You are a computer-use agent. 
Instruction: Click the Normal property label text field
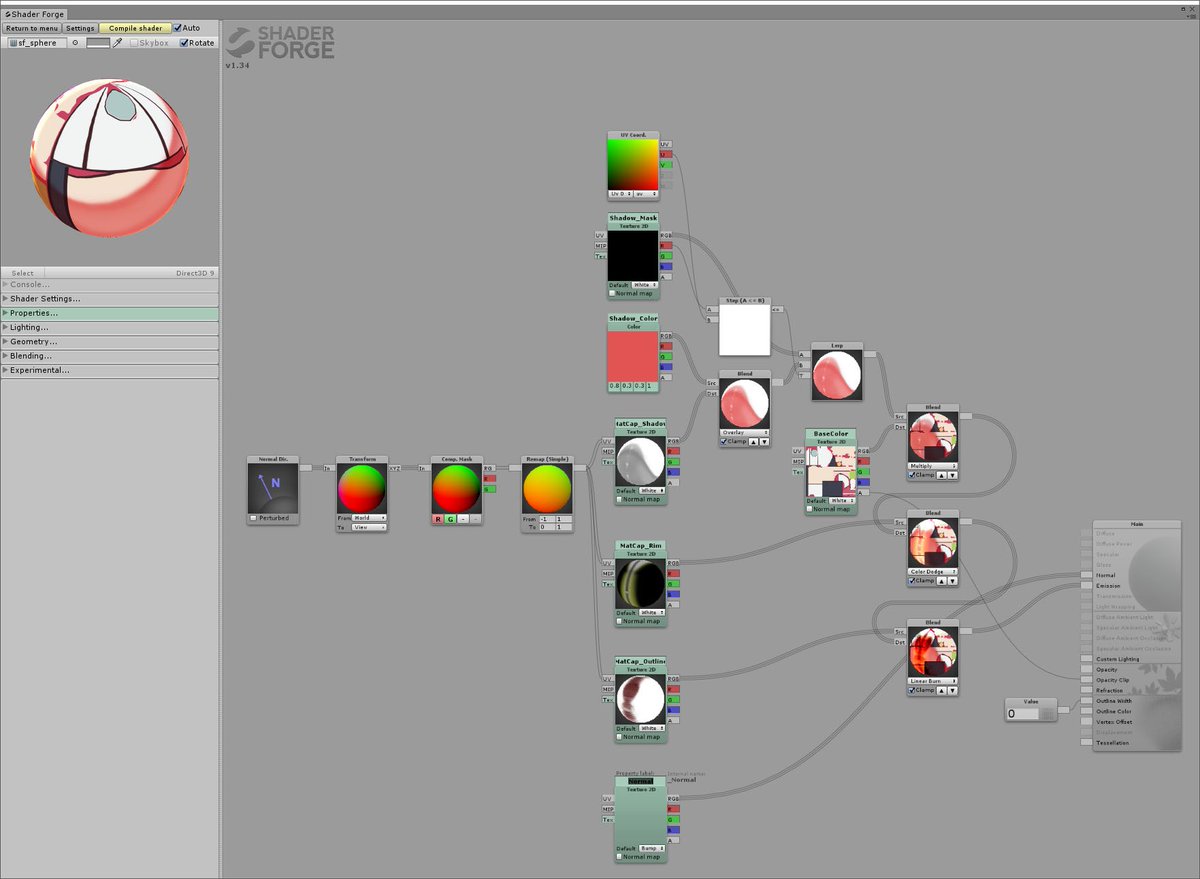point(640,781)
